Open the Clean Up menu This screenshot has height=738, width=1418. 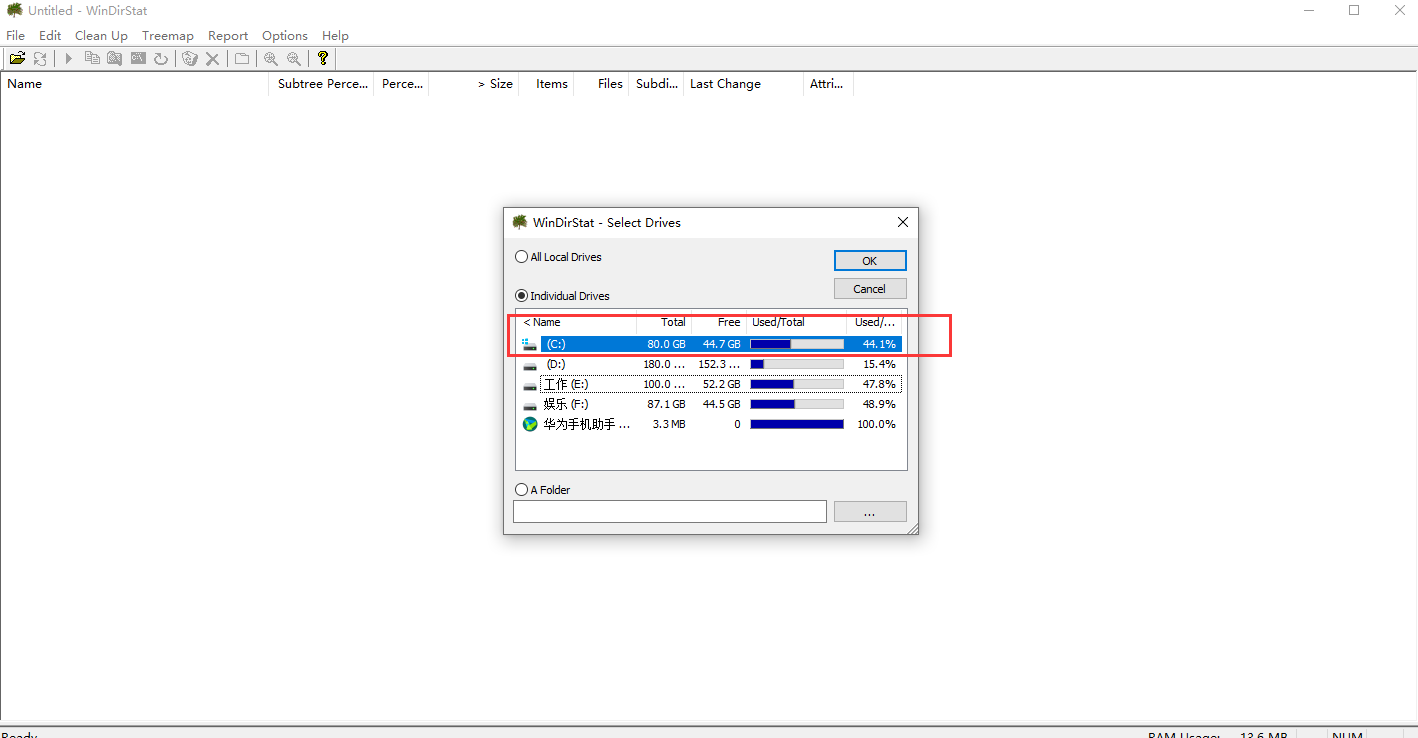click(101, 35)
